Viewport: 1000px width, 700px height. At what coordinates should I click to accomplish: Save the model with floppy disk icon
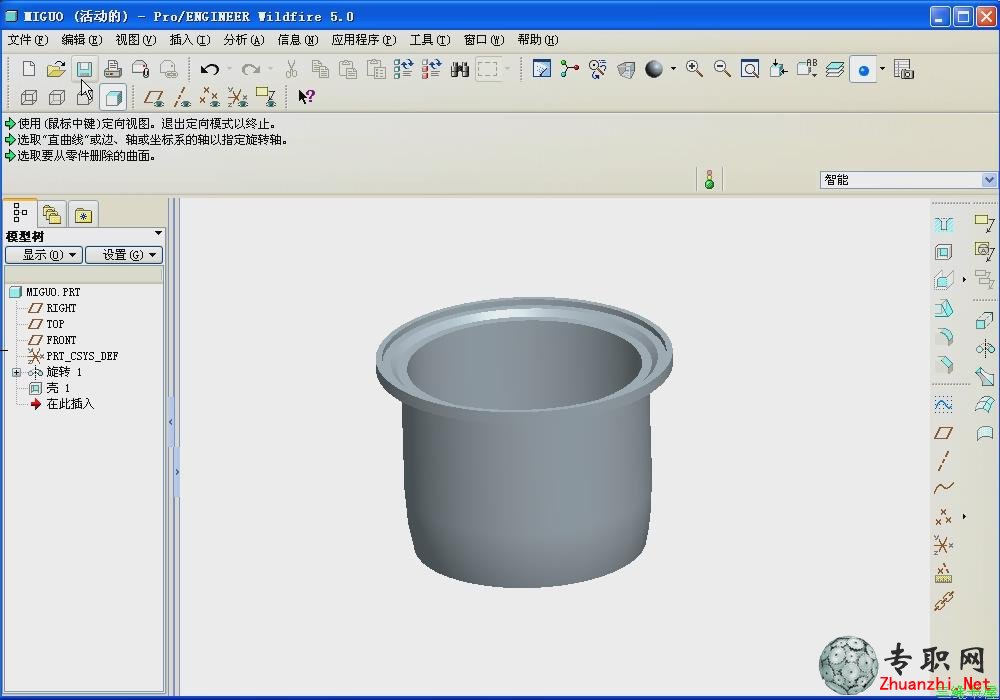tap(84, 69)
